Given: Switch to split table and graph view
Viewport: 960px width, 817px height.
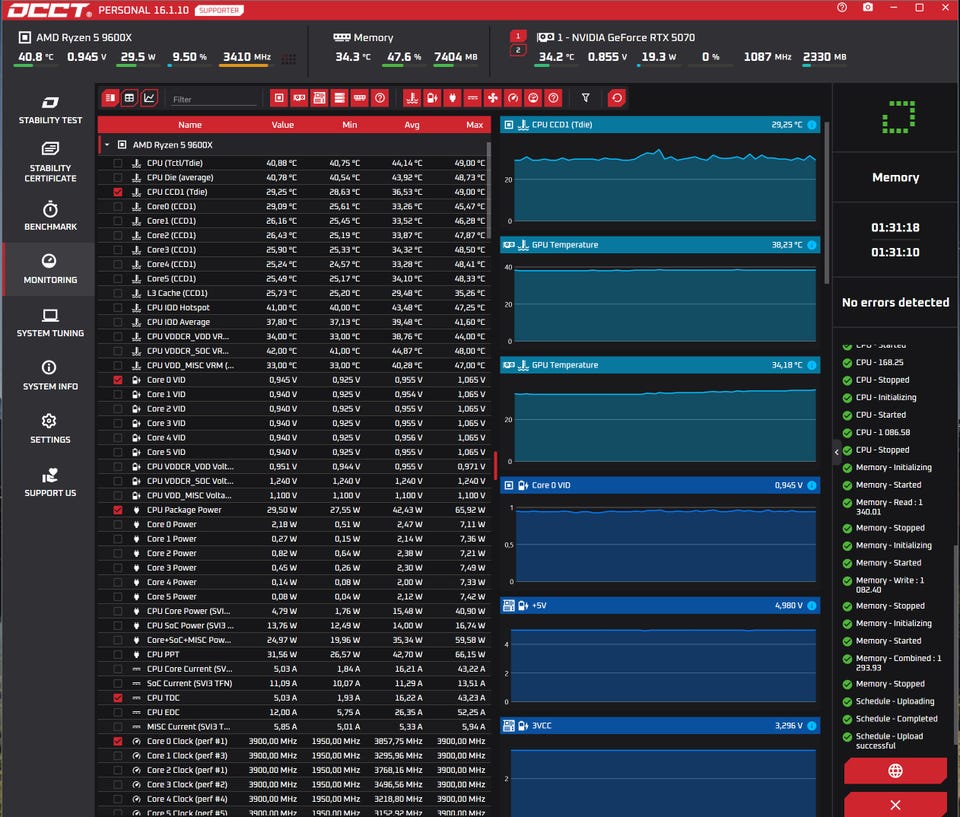Looking at the screenshot, I should pos(110,98).
